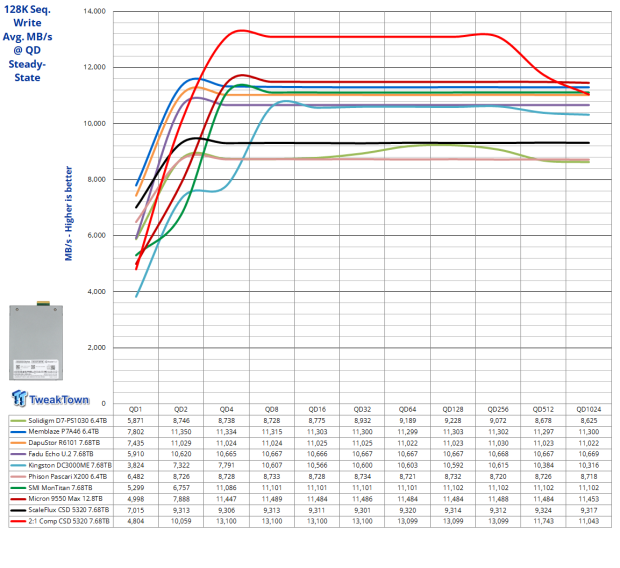Click the 6,000 y-axis label
This screenshot has height=568, width=620.
point(96,235)
